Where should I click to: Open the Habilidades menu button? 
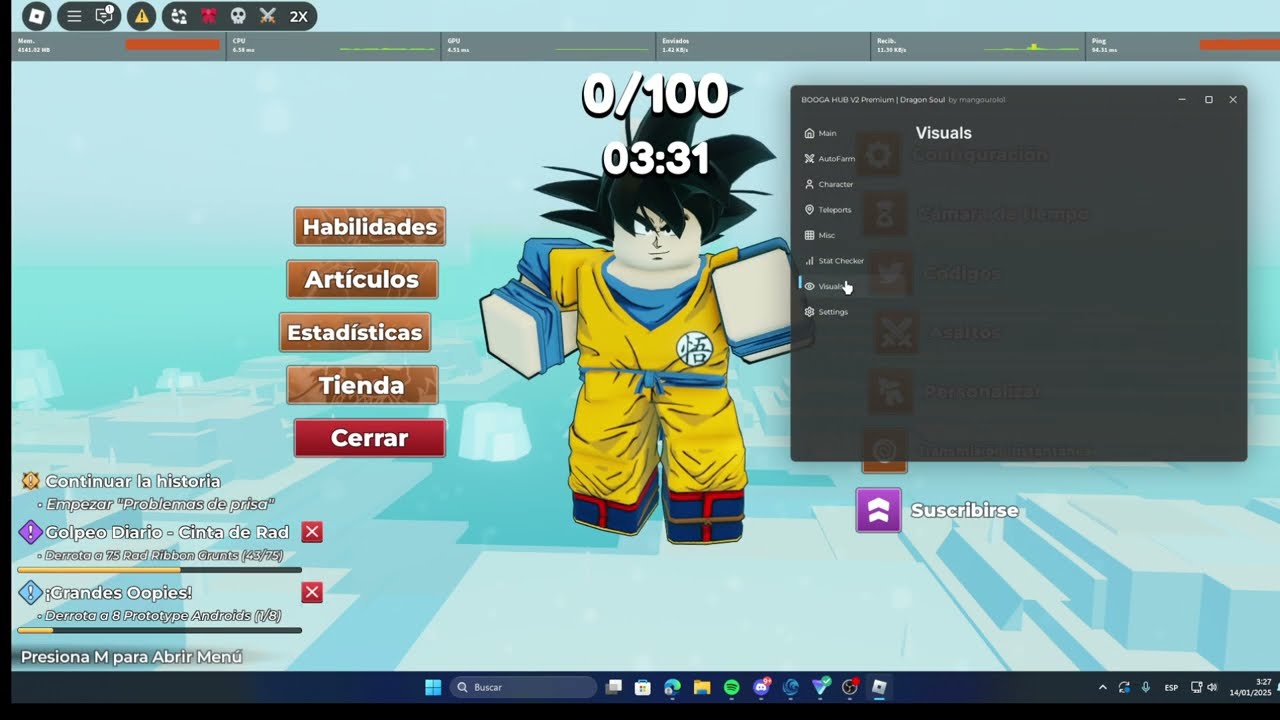click(370, 227)
